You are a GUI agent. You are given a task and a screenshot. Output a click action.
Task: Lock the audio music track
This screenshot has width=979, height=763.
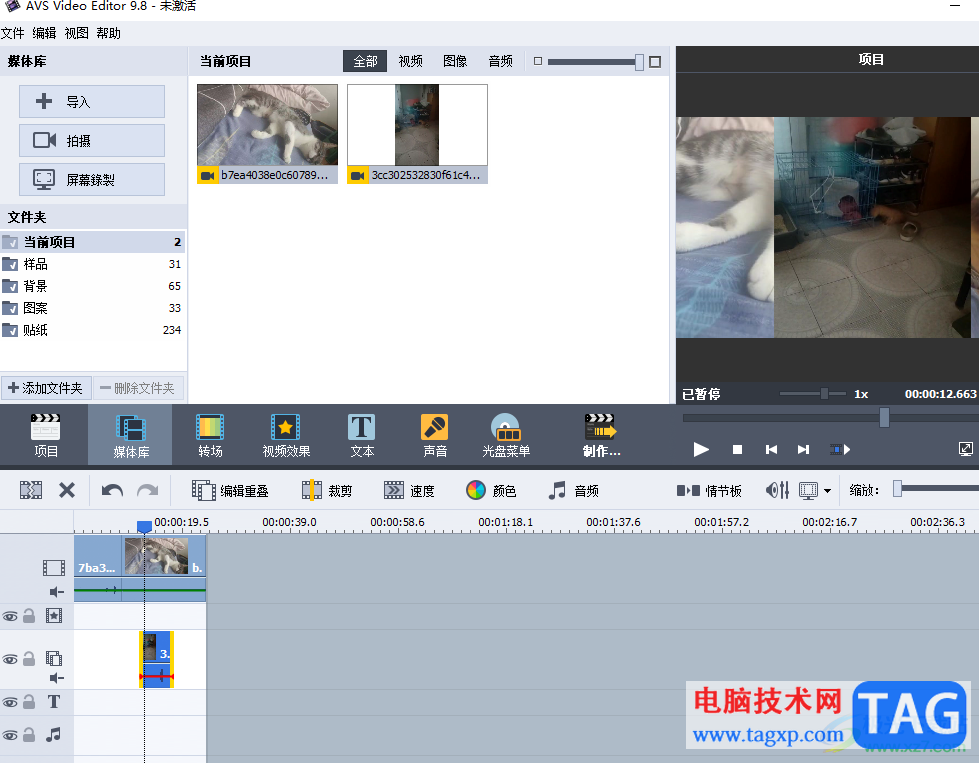pos(29,734)
